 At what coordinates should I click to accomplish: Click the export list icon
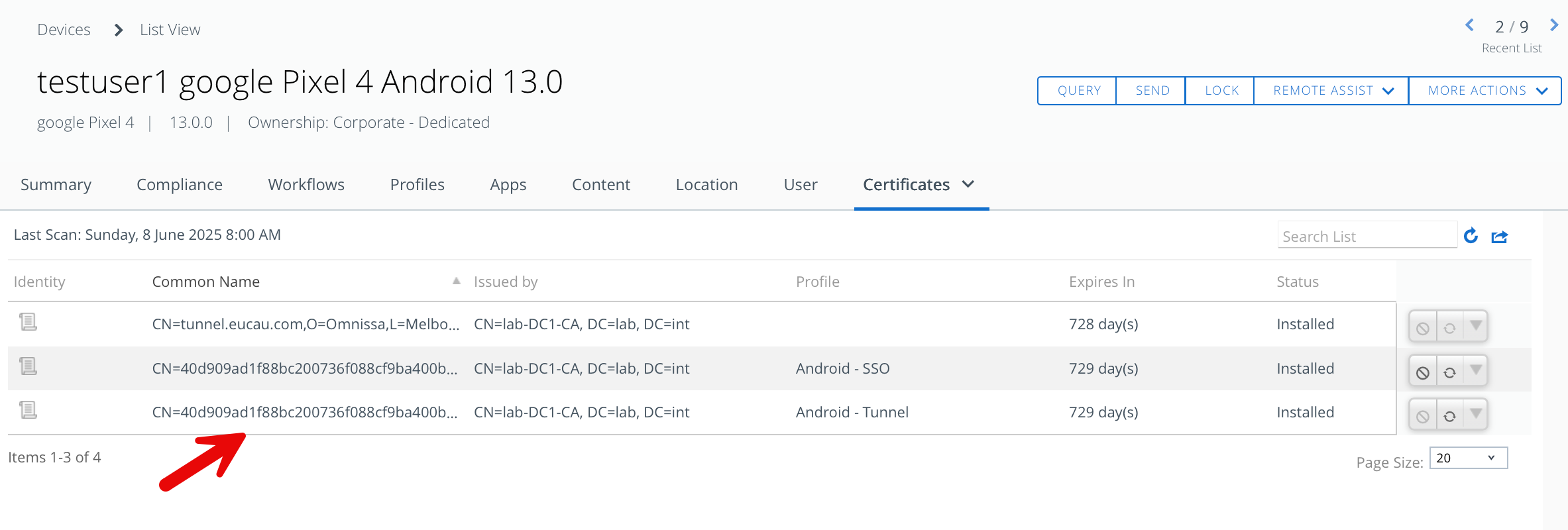[1499, 237]
